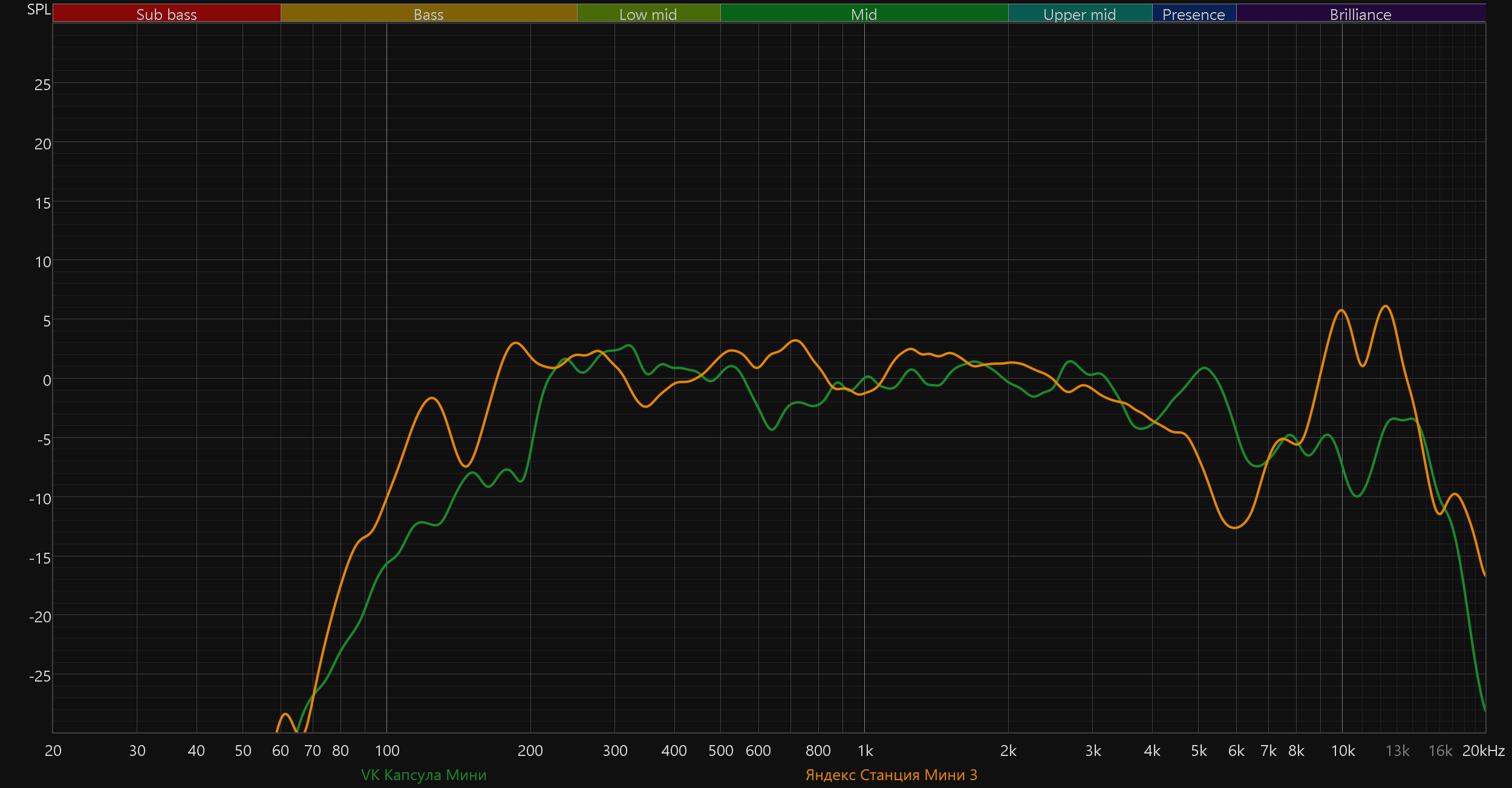The width and height of the screenshot is (1512, 788).
Task: Click the SPL axis label
Action: 39,10
